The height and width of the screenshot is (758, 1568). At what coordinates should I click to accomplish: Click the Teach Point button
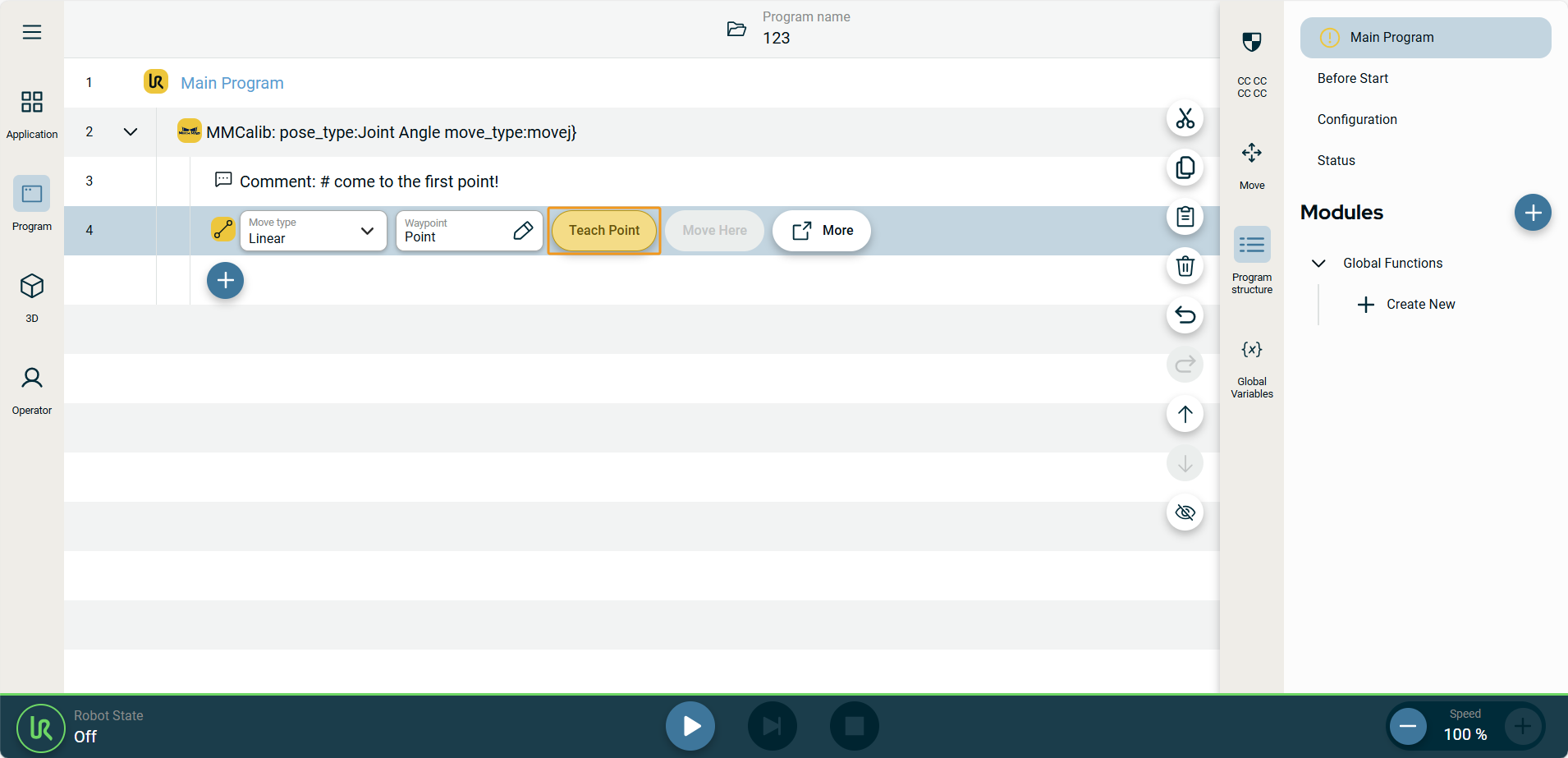(x=604, y=231)
